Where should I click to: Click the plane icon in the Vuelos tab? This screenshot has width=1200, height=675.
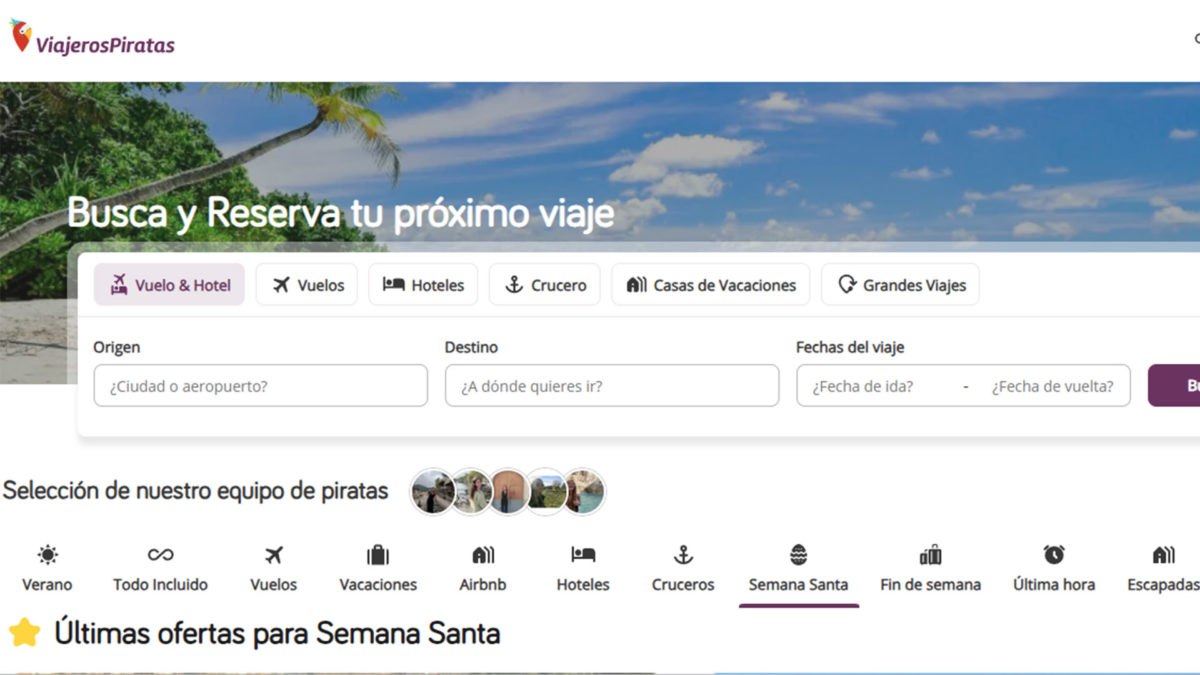point(280,285)
